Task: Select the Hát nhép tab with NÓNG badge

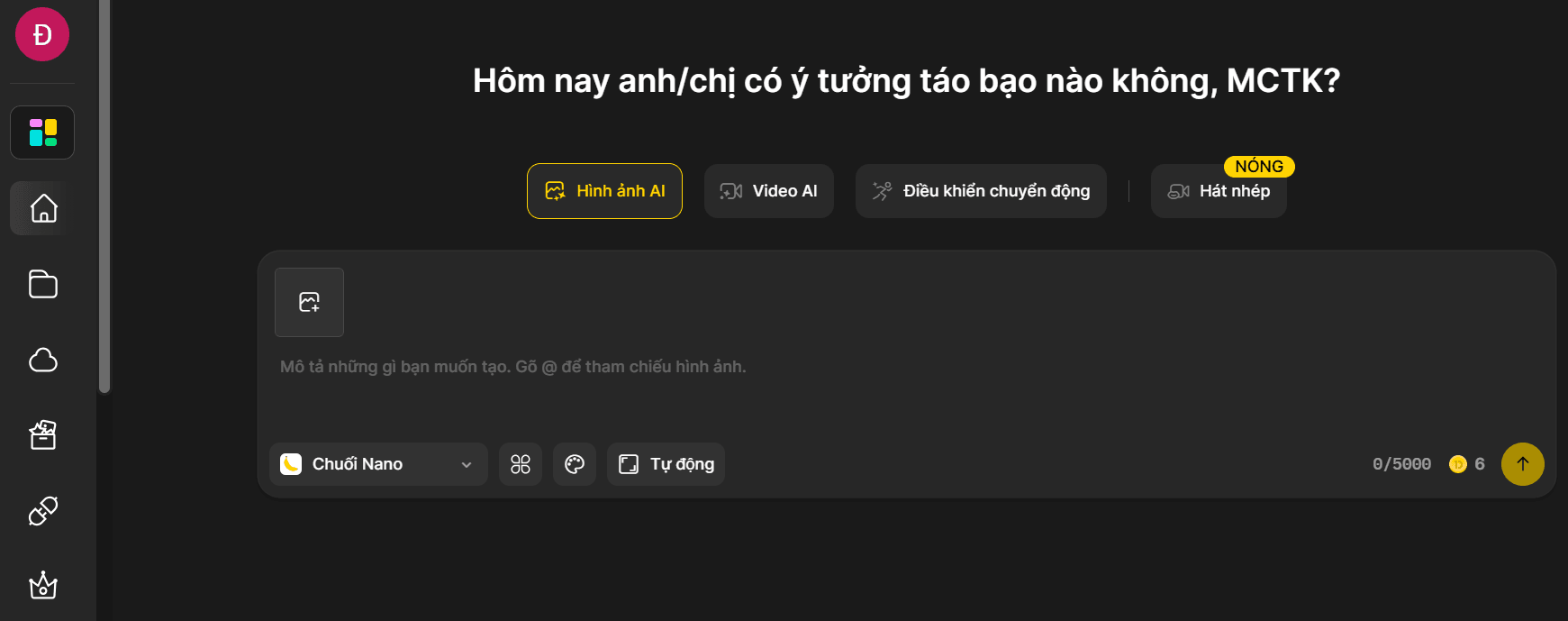Action: [1219, 191]
